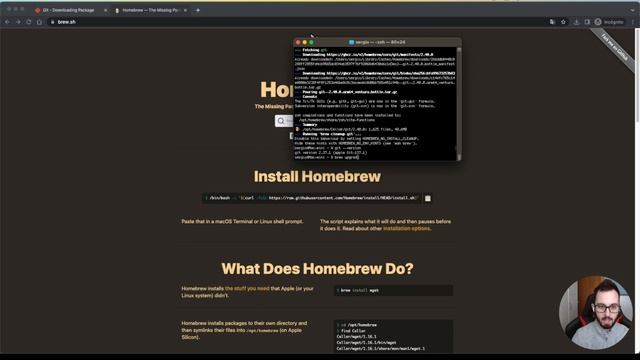Click the Fork me on GitHub ribbon
This screenshot has height=360, width=640.
[x=615, y=48]
